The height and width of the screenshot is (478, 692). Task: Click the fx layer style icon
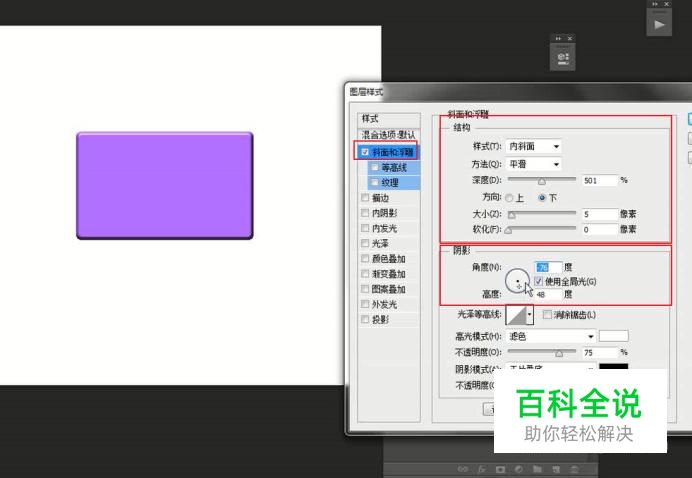coord(481,469)
